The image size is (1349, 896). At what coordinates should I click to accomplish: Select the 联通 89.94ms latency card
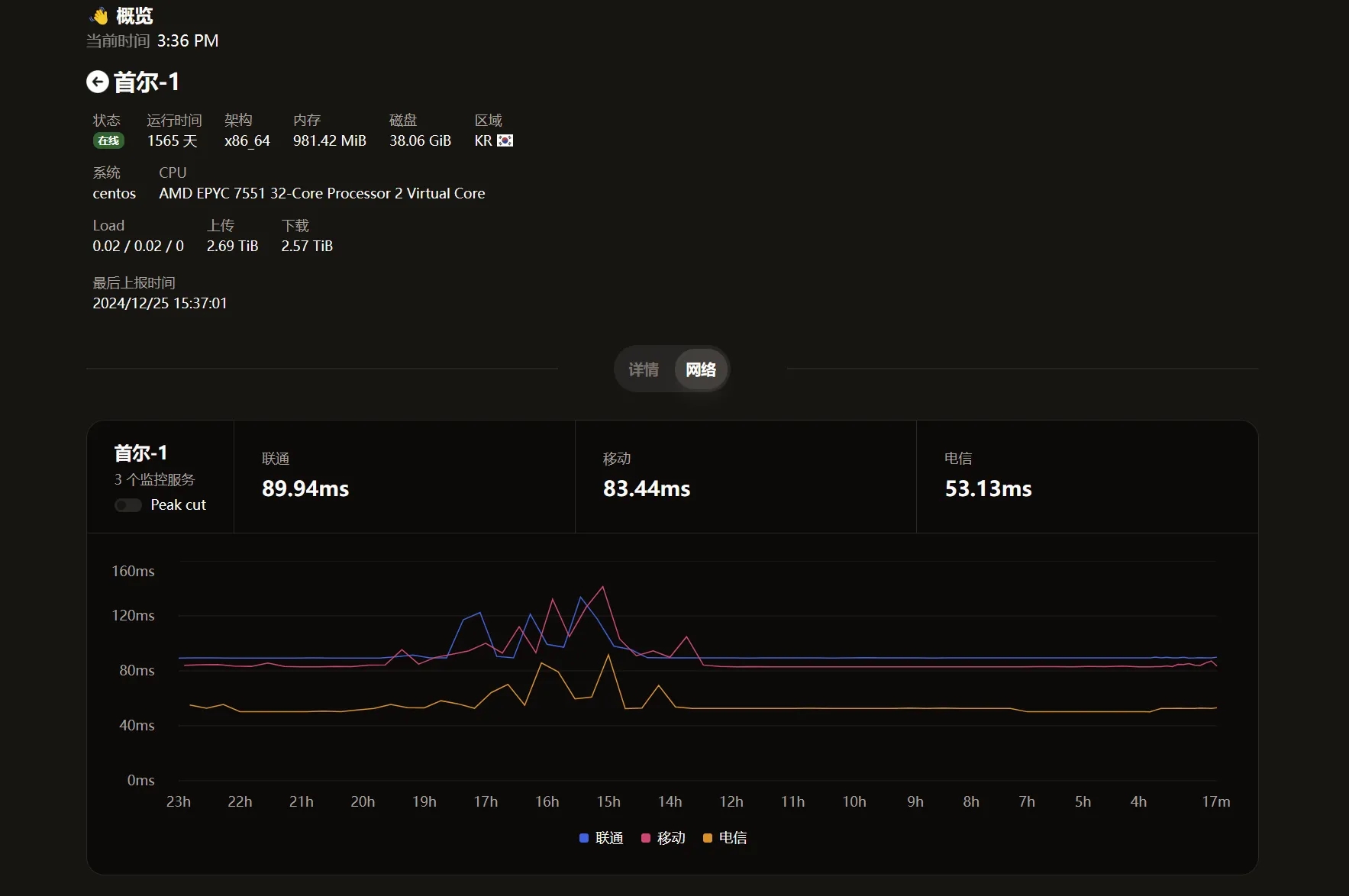coord(404,476)
